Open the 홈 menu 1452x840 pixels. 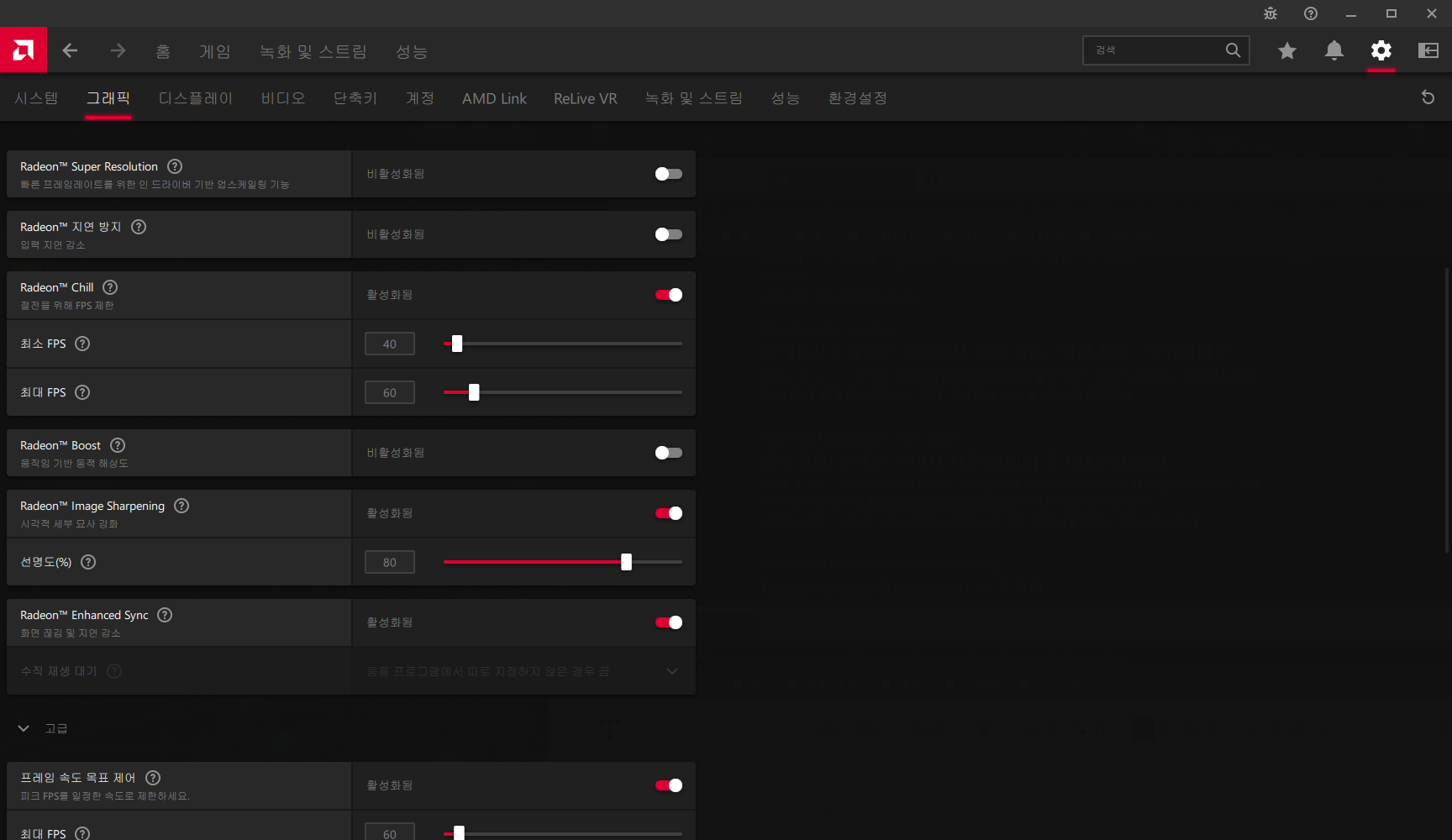(x=163, y=51)
